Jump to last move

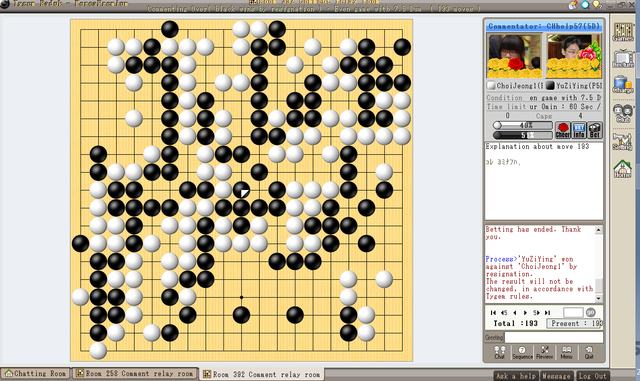point(547,312)
